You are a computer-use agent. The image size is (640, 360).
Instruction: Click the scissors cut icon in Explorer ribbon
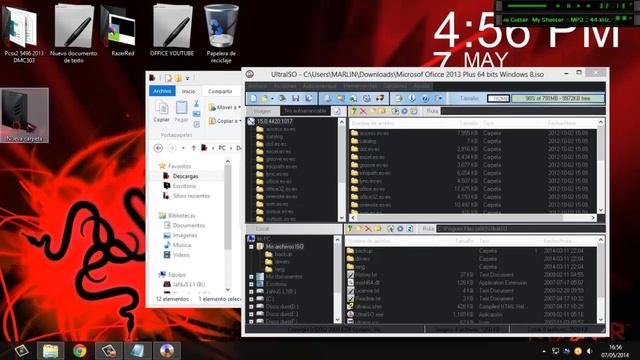pyautogui.click(x=196, y=104)
